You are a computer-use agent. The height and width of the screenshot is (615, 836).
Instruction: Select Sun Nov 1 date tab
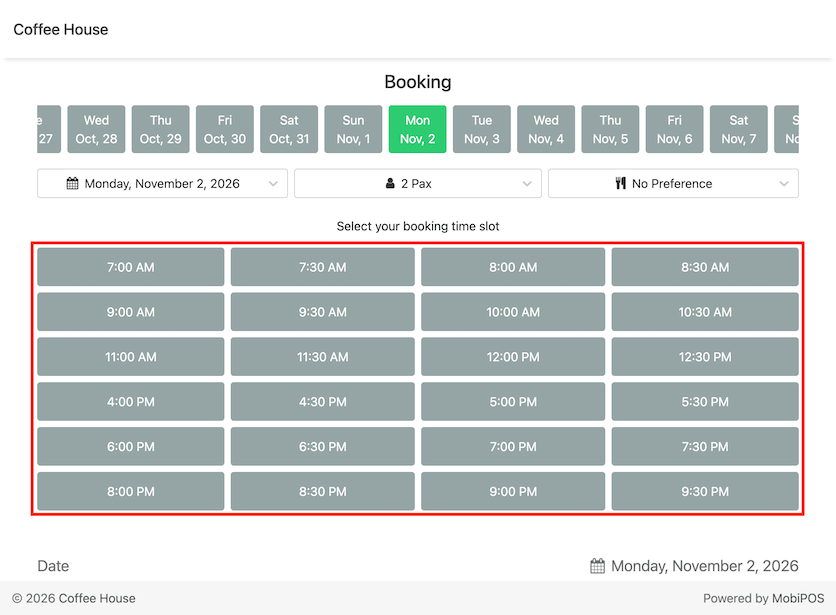[353, 129]
